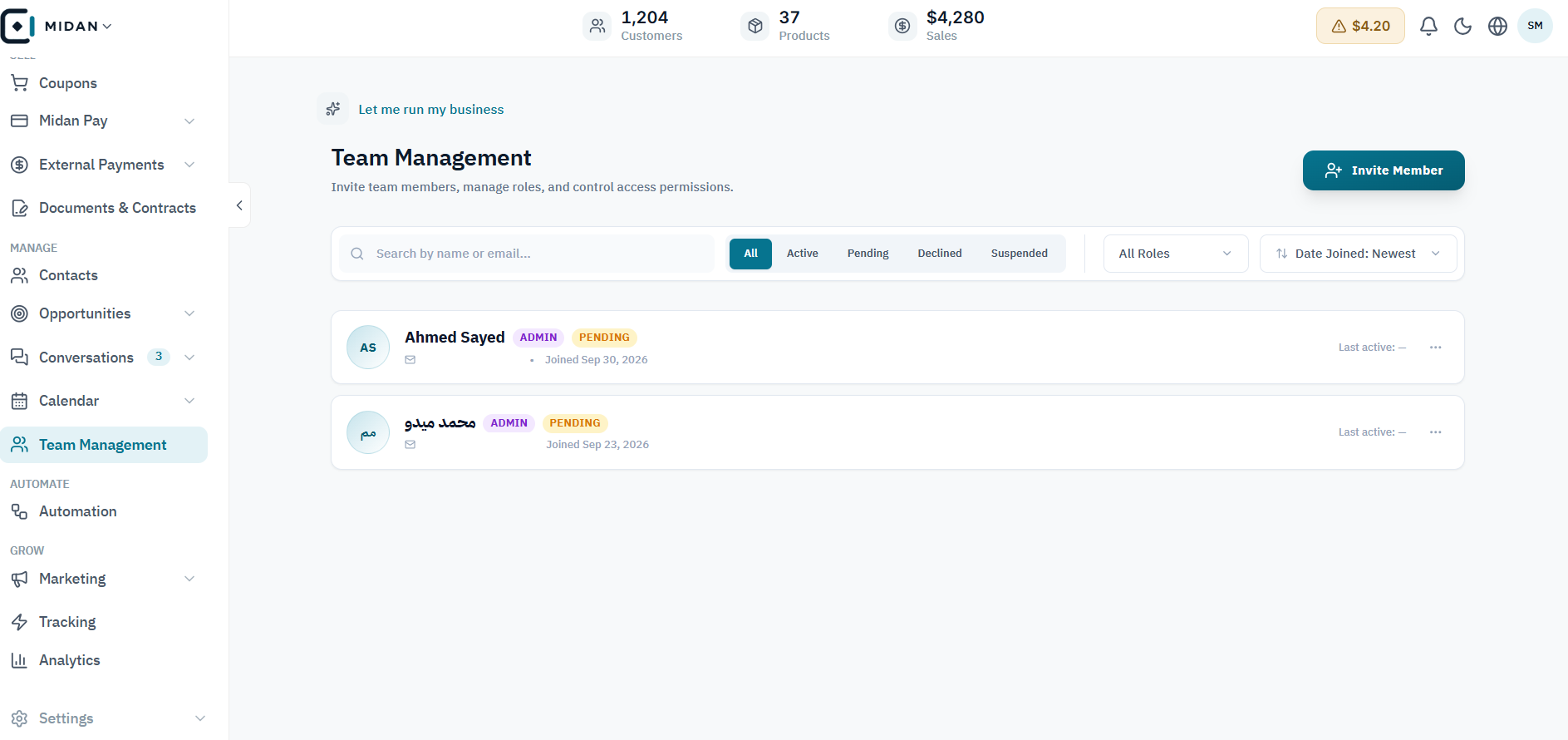The width and height of the screenshot is (1568, 740).
Task: Open options menu for Ahmed Sayed
Action: point(1435,348)
